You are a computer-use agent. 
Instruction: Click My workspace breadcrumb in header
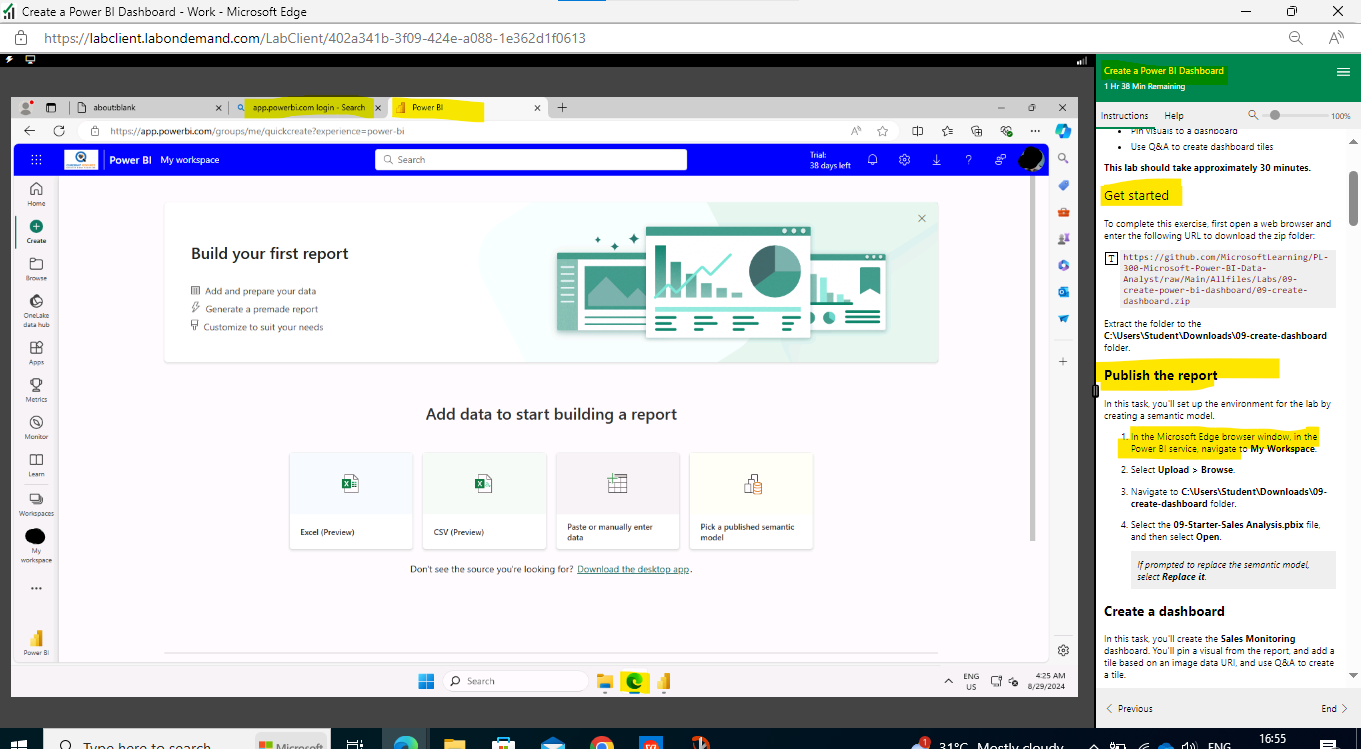190,160
